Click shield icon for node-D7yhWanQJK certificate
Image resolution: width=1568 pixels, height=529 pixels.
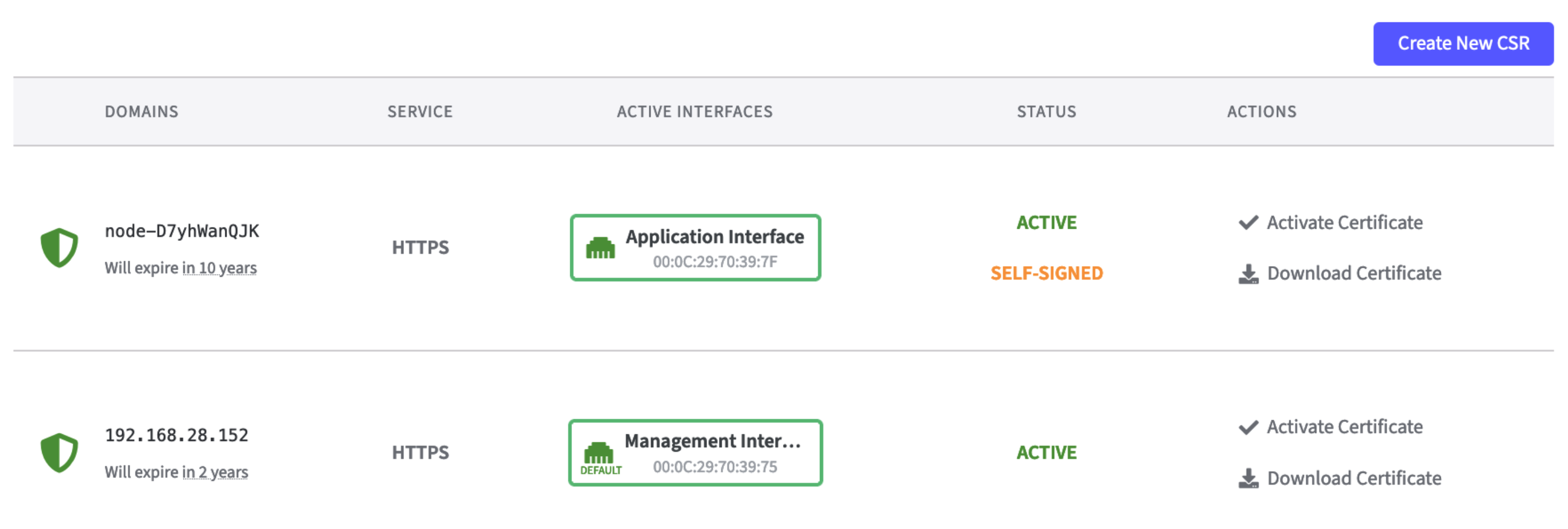59,248
